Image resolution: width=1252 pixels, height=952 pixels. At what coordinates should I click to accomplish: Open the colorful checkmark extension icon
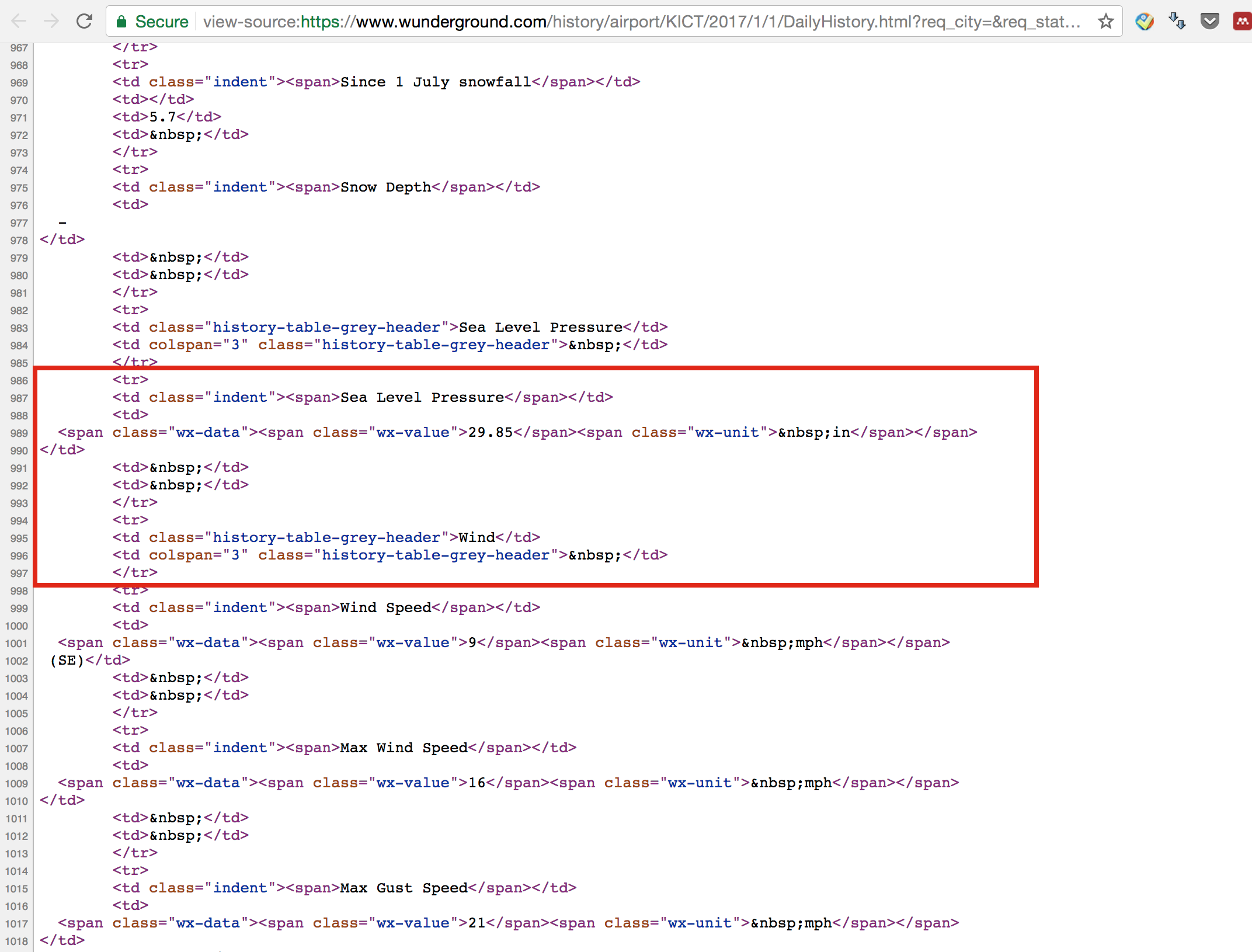click(1145, 22)
